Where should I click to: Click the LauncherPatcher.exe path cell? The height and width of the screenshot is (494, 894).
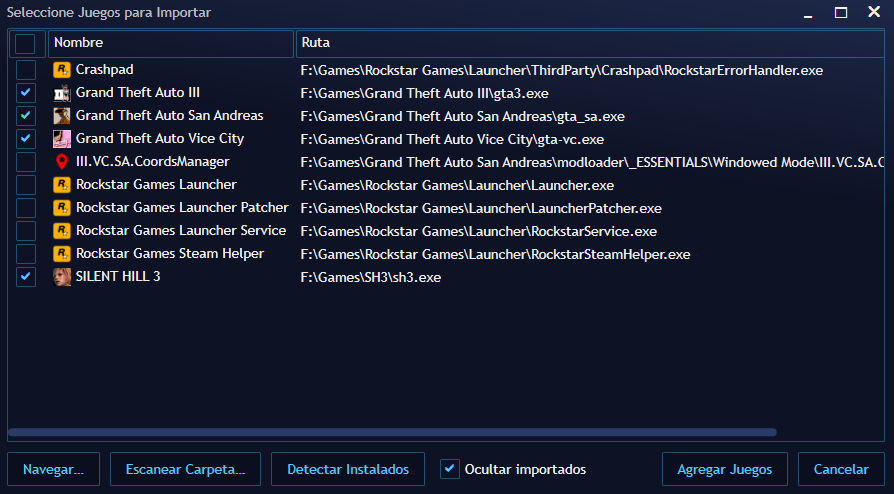(481, 208)
